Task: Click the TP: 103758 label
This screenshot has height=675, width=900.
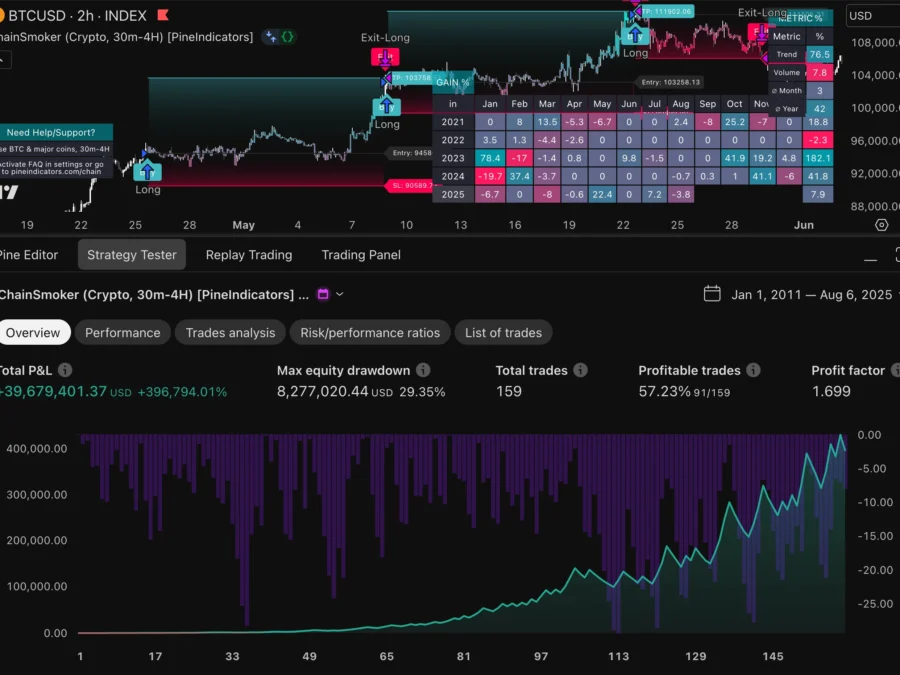Action: point(410,77)
